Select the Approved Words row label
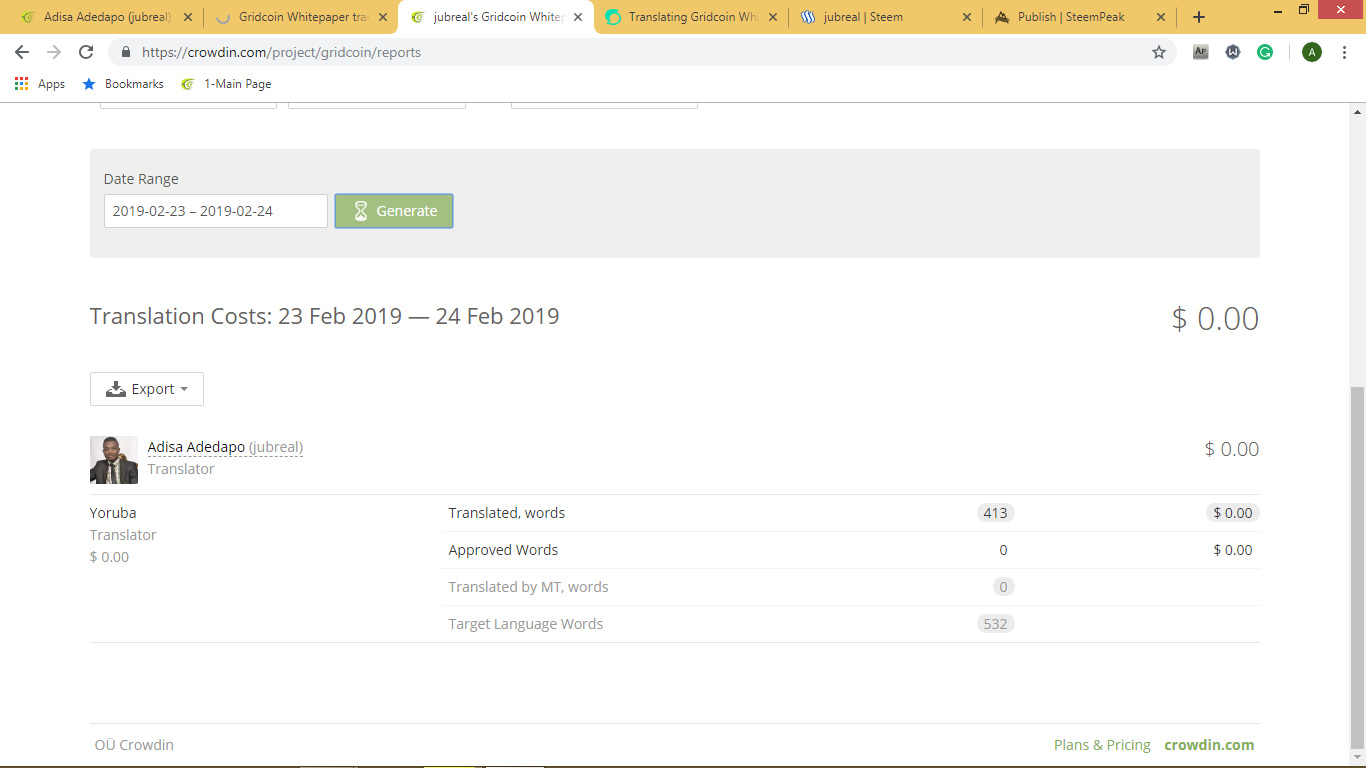This screenshot has width=1366, height=768. coord(503,550)
